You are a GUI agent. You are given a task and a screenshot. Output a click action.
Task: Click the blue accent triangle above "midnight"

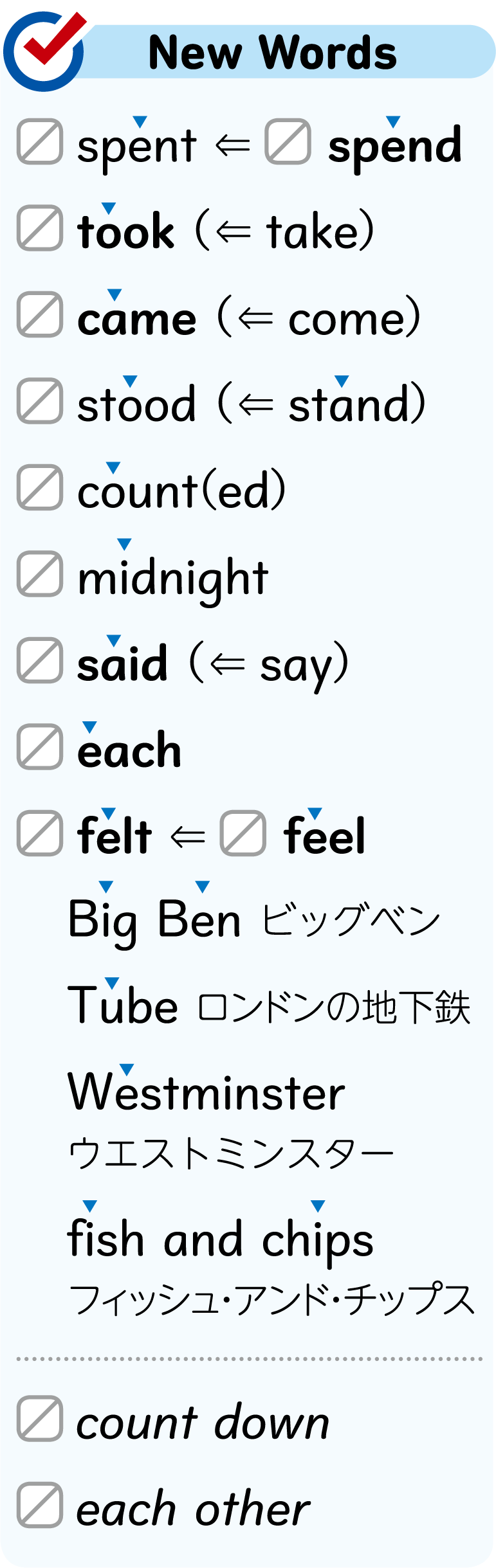pyautogui.click(x=124, y=545)
